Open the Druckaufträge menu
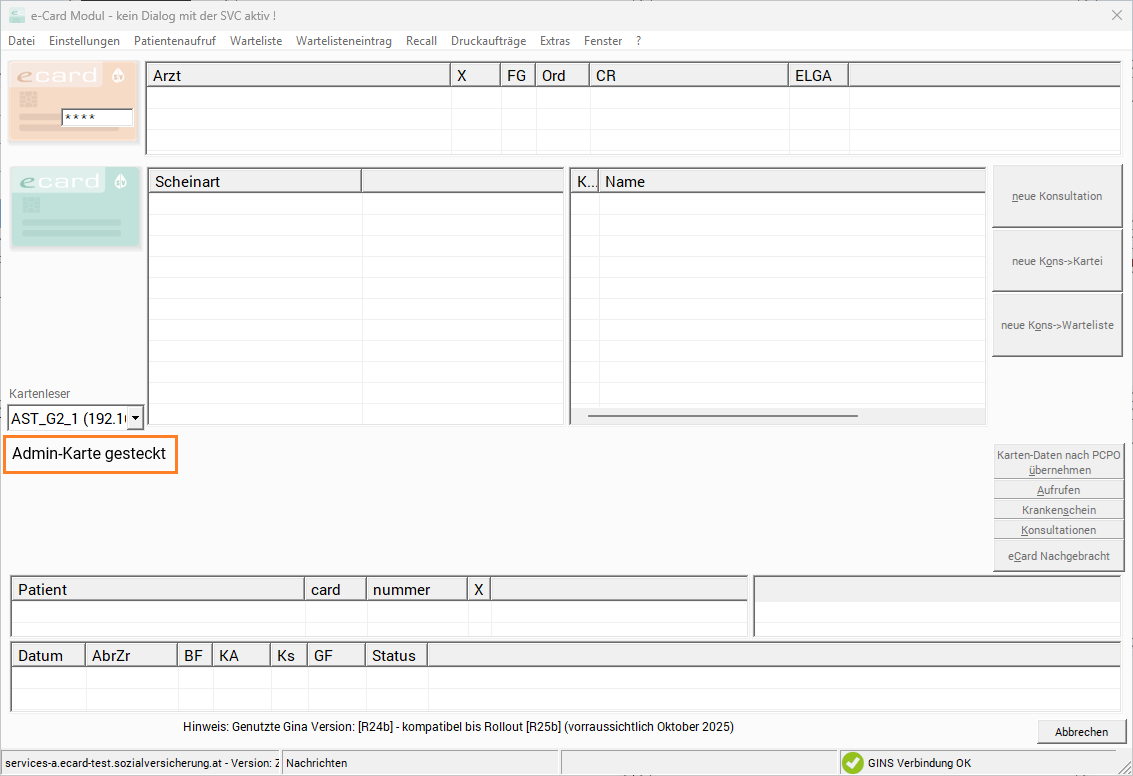Image resolution: width=1133 pixels, height=776 pixels. [x=488, y=41]
